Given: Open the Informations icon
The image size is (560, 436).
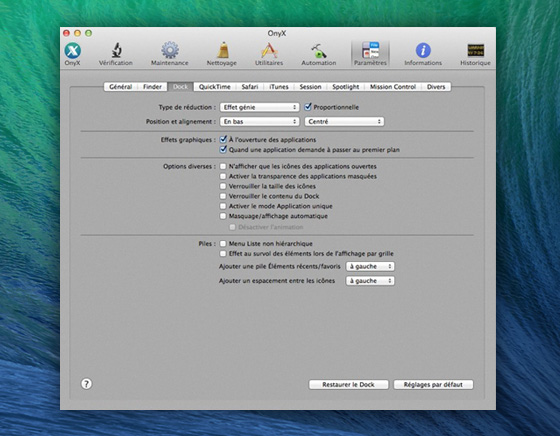Looking at the screenshot, I should pos(423,54).
